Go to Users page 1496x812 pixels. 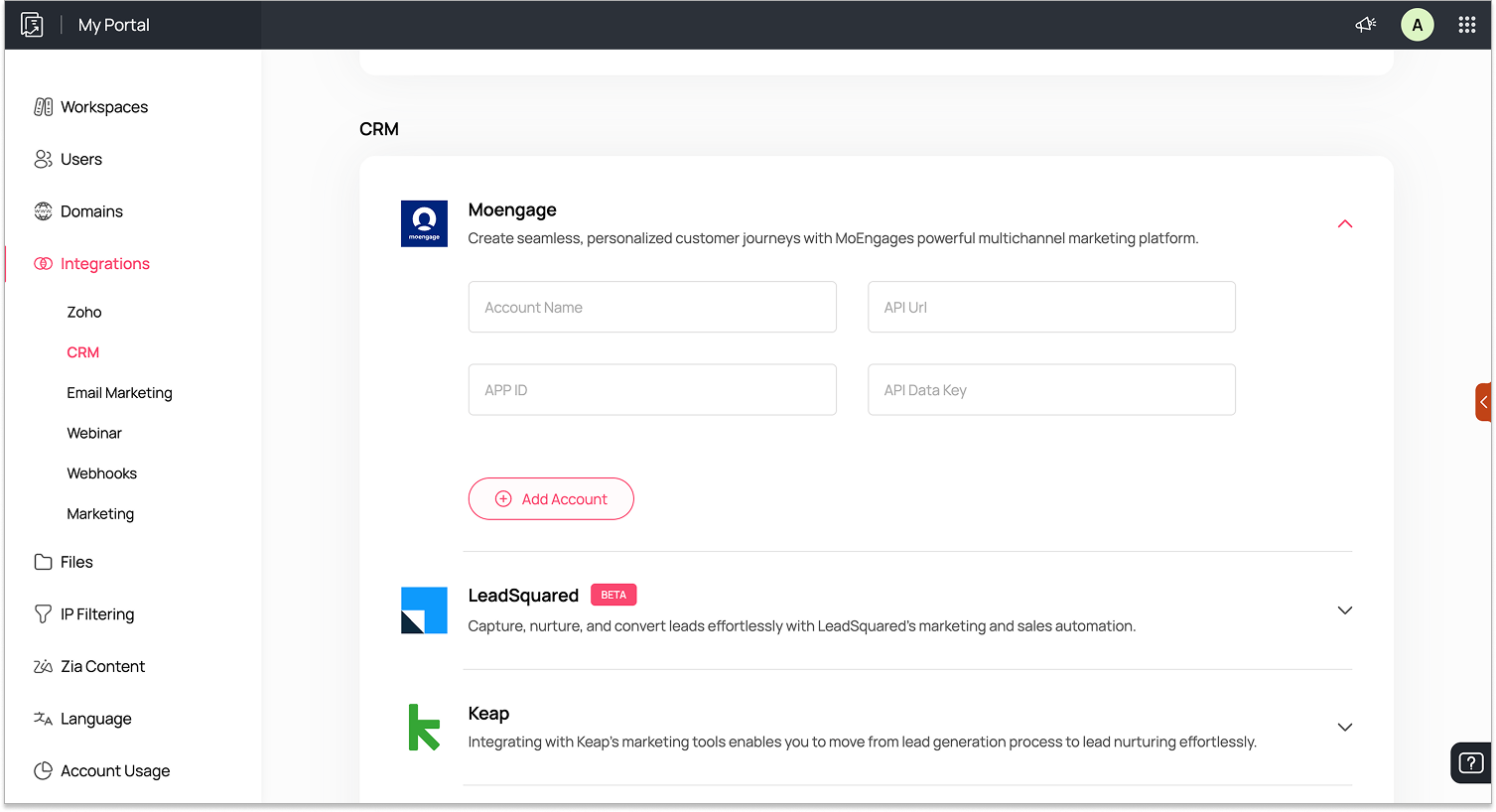[81, 159]
